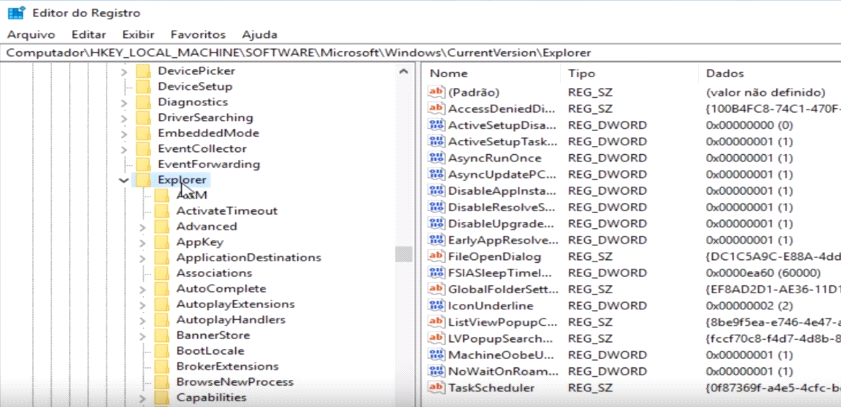Select the Explorer folder icon
The height and width of the screenshot is (407, 844).
coord(143,180)
